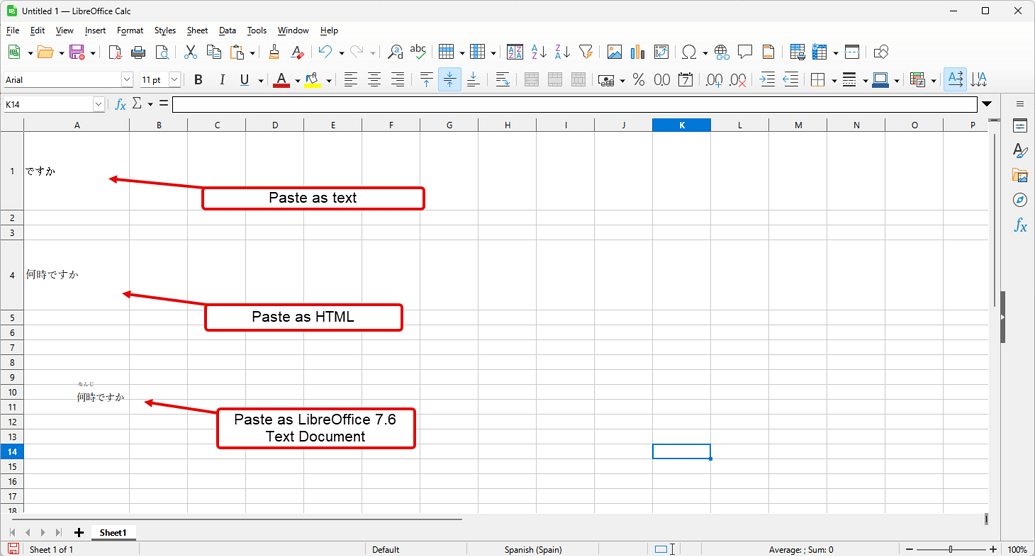Toggle Italic formatting

(x=222, y=80)
